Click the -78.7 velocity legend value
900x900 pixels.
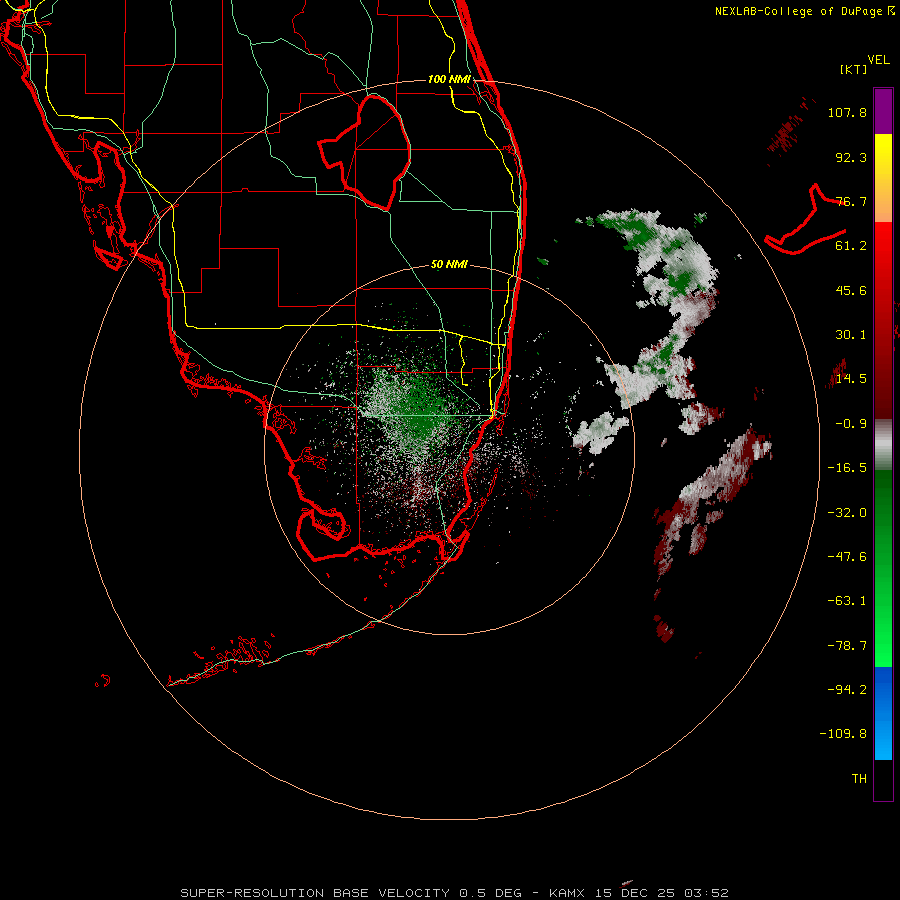(847, 646)
